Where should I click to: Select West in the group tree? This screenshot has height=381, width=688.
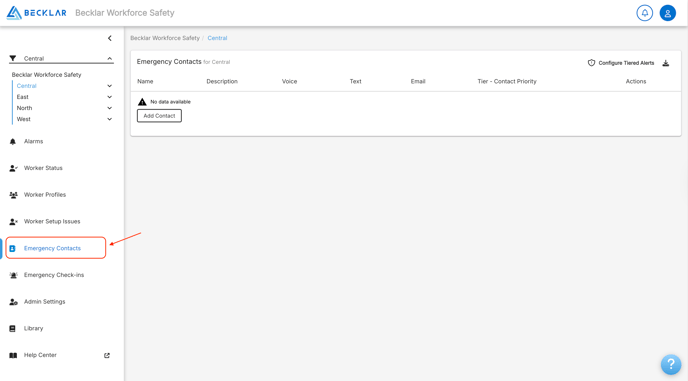point(24,119)
